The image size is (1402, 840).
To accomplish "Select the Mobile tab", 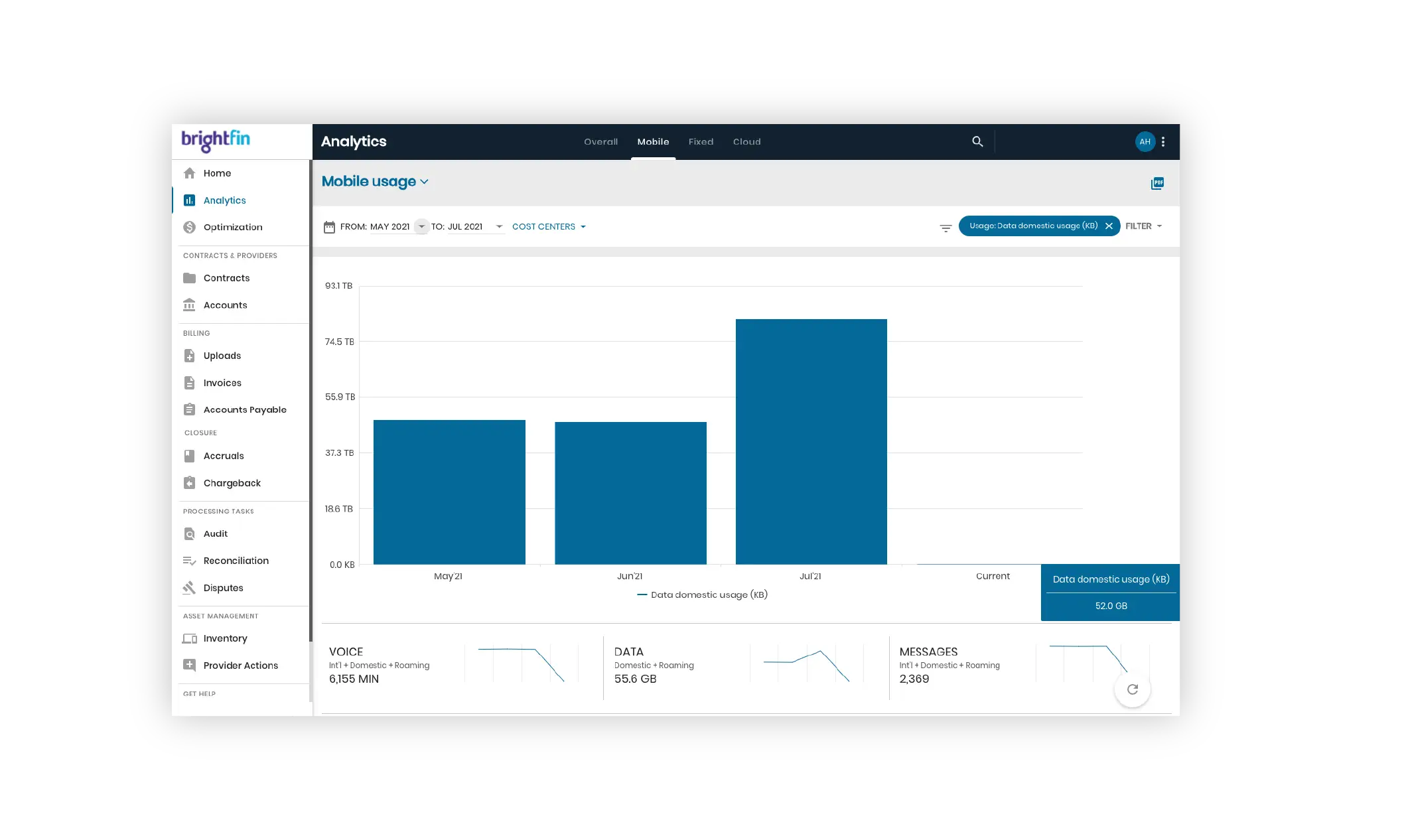I will 653,142.
